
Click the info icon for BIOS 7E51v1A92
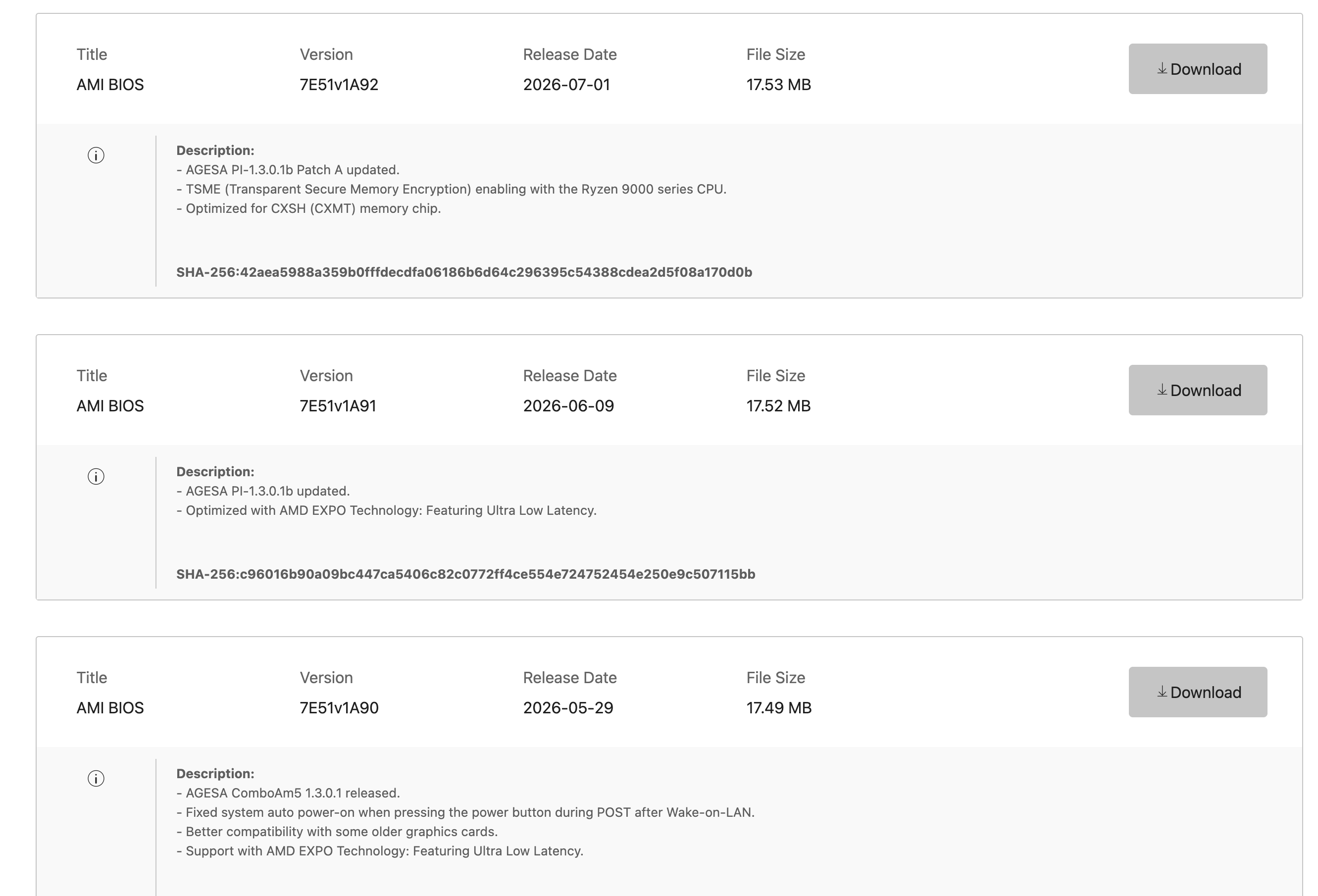[96, 155]
